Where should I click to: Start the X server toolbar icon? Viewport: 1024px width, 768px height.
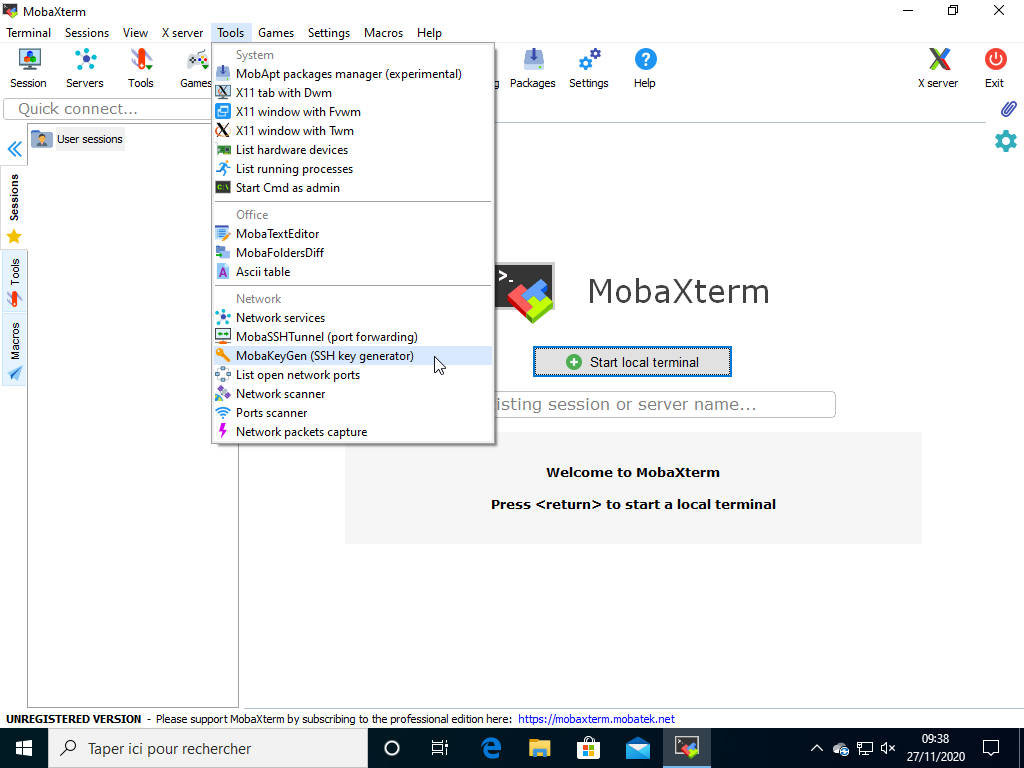pos(938,68)
